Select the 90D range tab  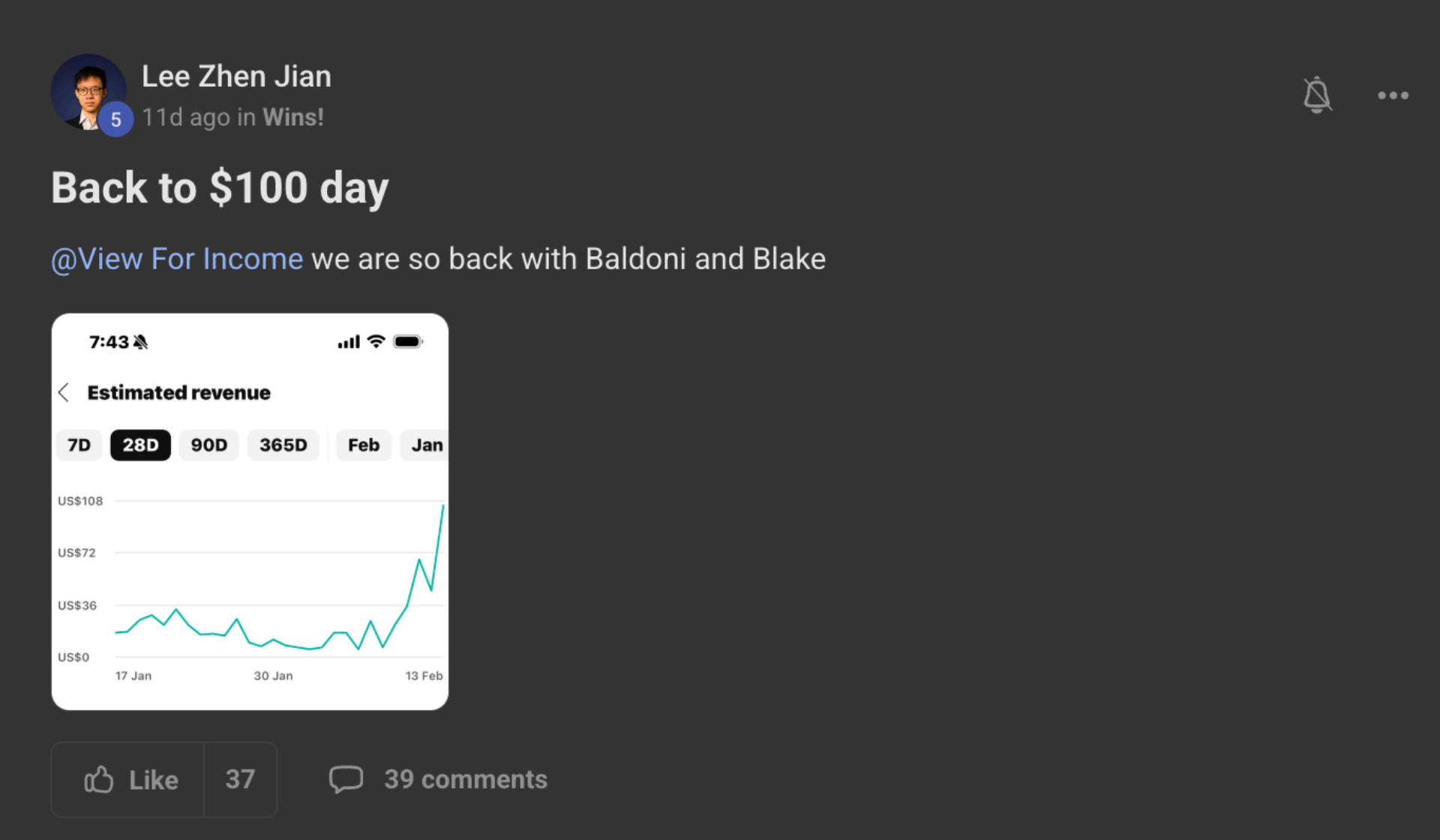tap(208, 445)
